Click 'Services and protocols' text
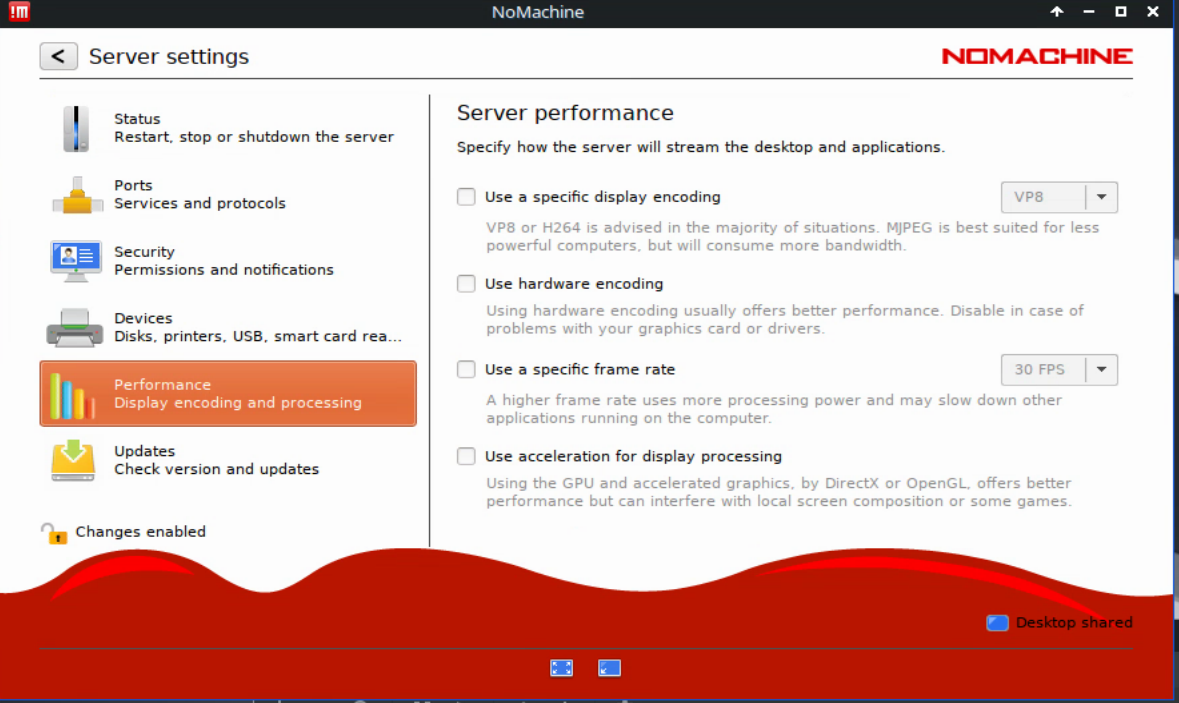 pos(200,204)
